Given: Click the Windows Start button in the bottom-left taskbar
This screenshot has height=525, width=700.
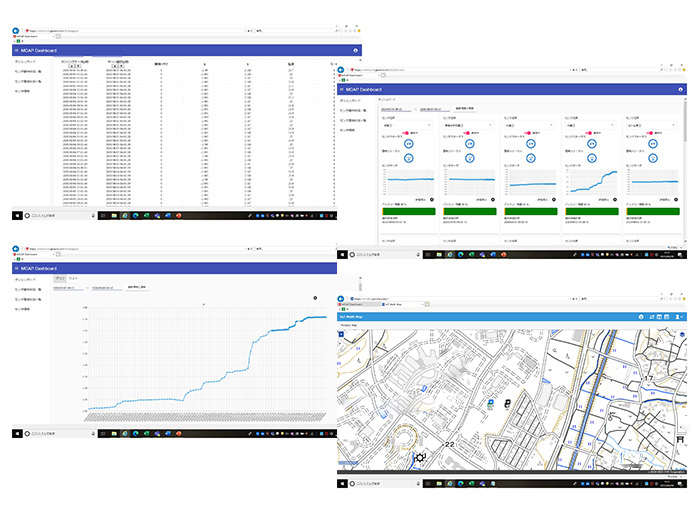Looking at the screenshot, I should [x=16, y=214].
